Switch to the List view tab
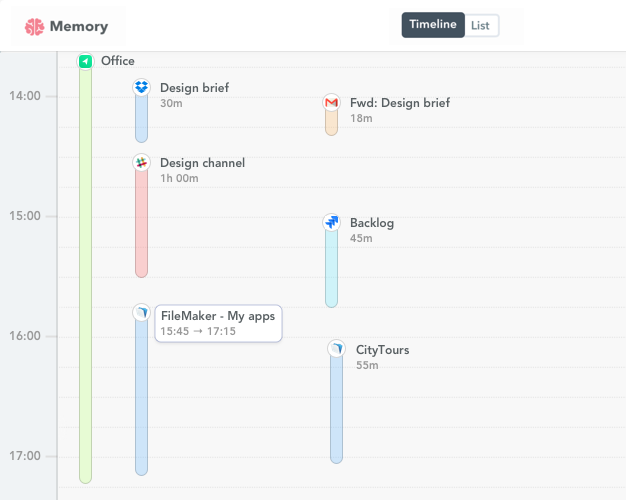Image resolution: width=626 pixels, height=500 pixels. pos(481,26)
